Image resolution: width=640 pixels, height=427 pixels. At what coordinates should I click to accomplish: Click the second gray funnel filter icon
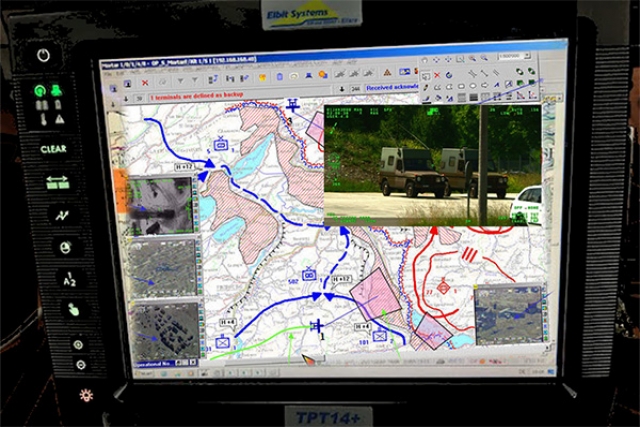195,80
